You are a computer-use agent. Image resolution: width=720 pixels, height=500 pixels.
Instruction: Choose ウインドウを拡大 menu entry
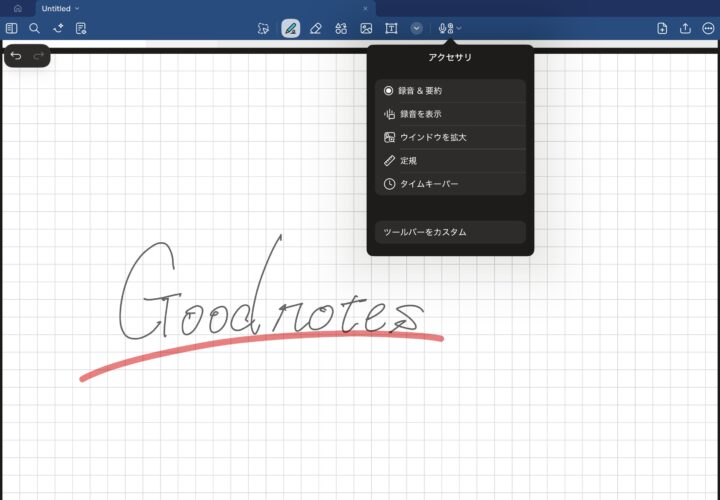[x=450, y=137]
